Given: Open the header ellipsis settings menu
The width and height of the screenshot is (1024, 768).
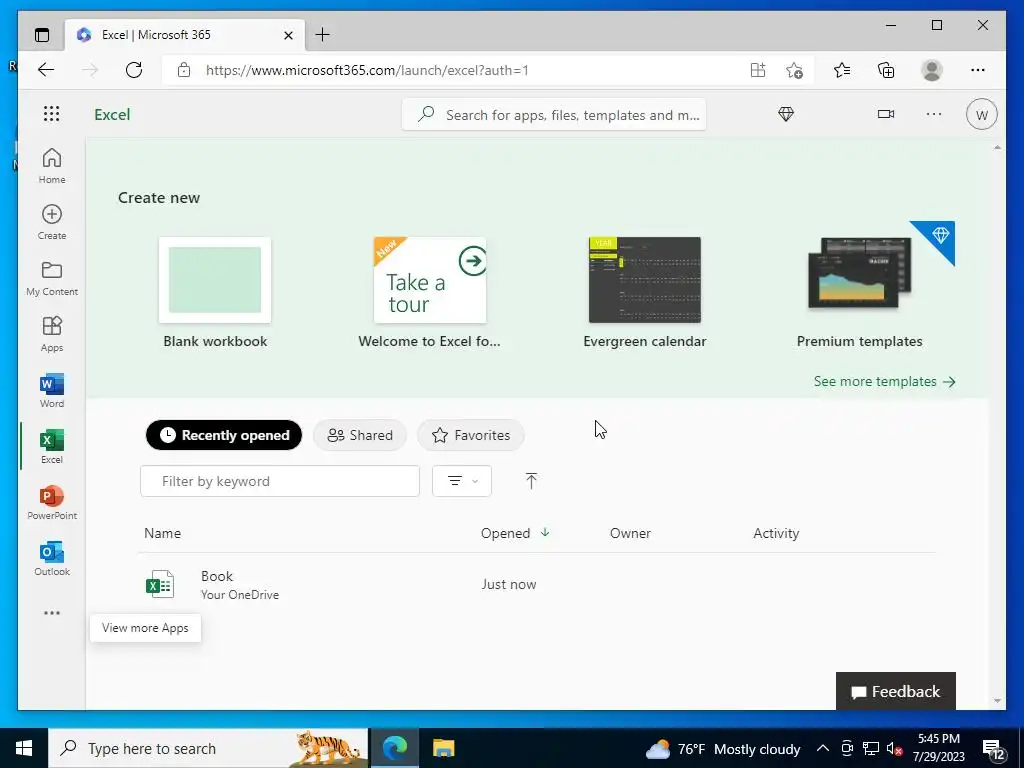Looking at the screenshot, I should 934,114.
